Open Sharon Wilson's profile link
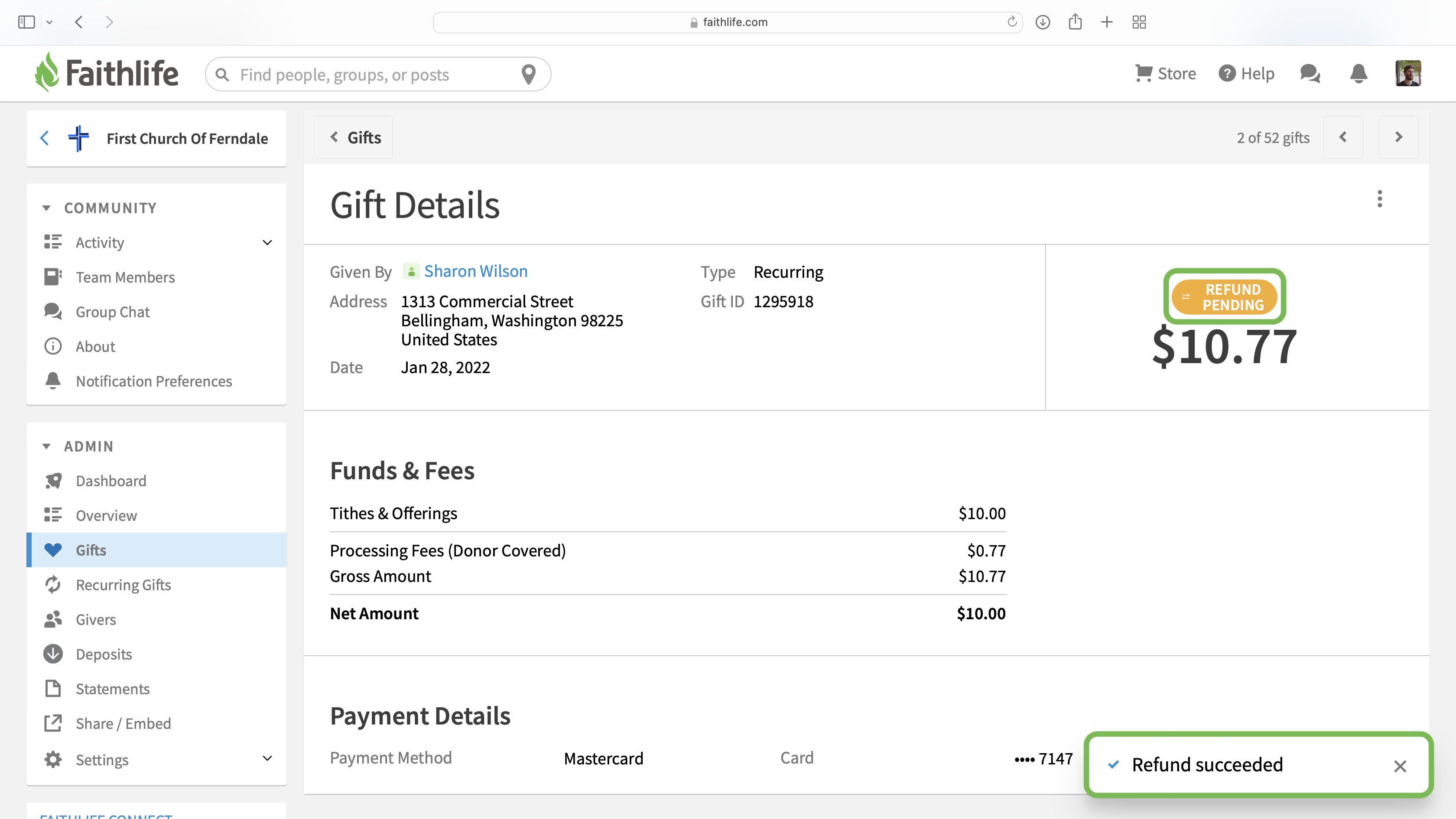 coord(475,271)
